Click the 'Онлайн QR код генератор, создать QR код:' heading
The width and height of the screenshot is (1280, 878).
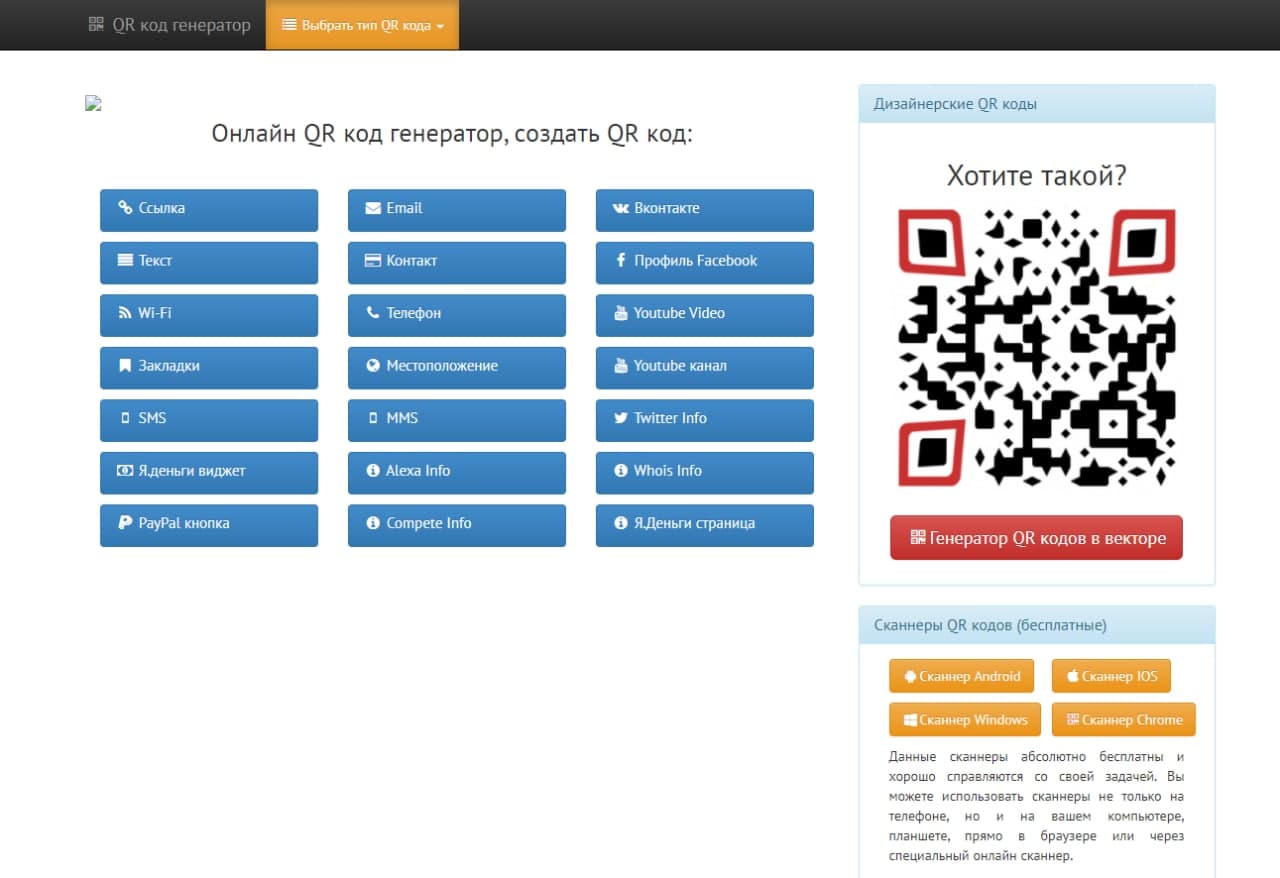452,134
